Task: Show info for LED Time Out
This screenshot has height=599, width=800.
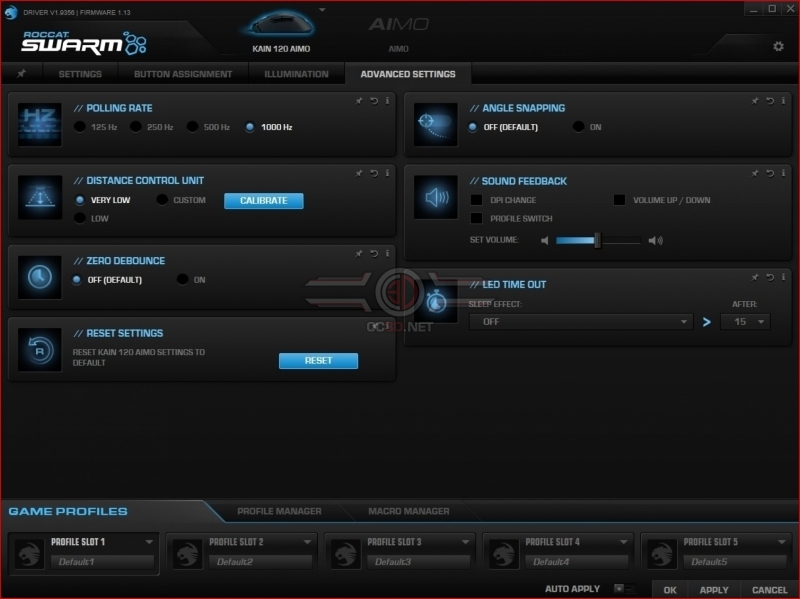Action: [783, 277]
